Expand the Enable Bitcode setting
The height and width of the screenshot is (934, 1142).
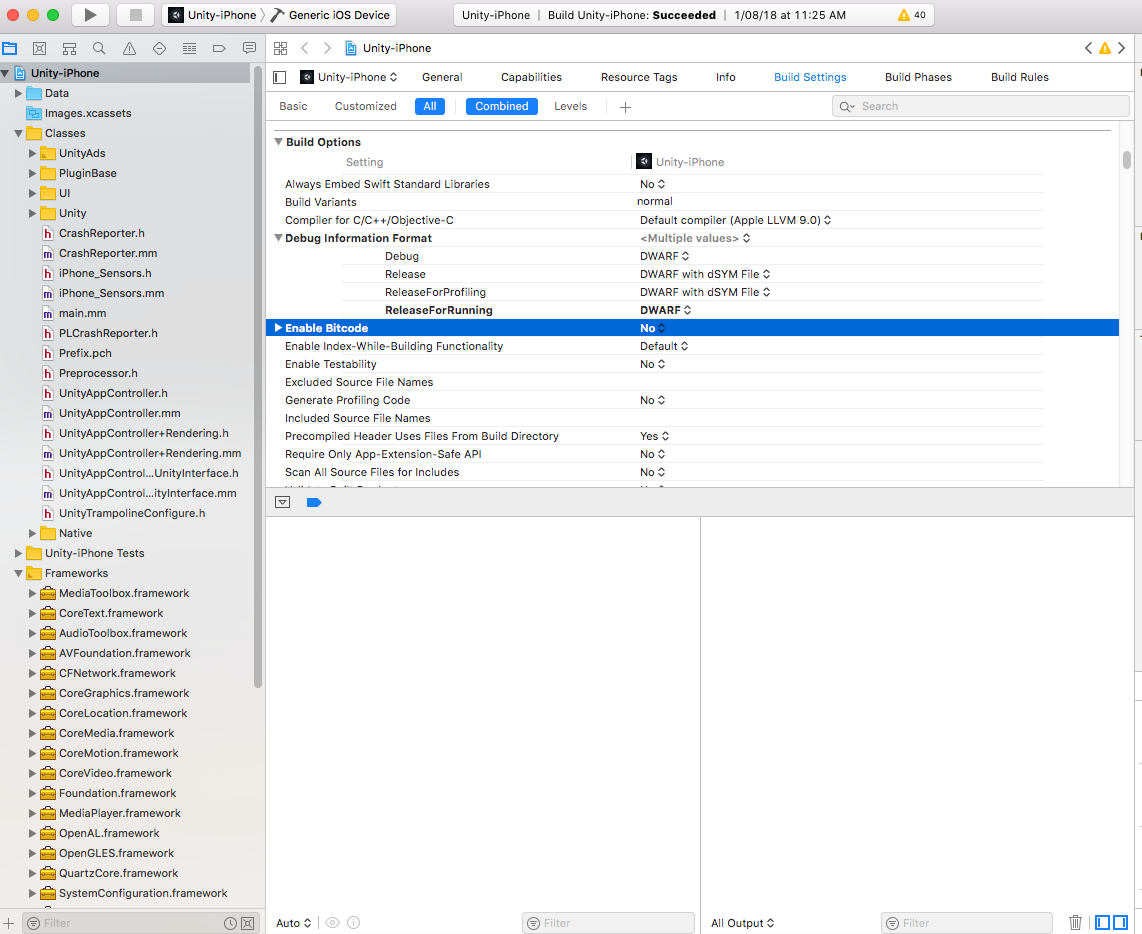click(278, 328)
